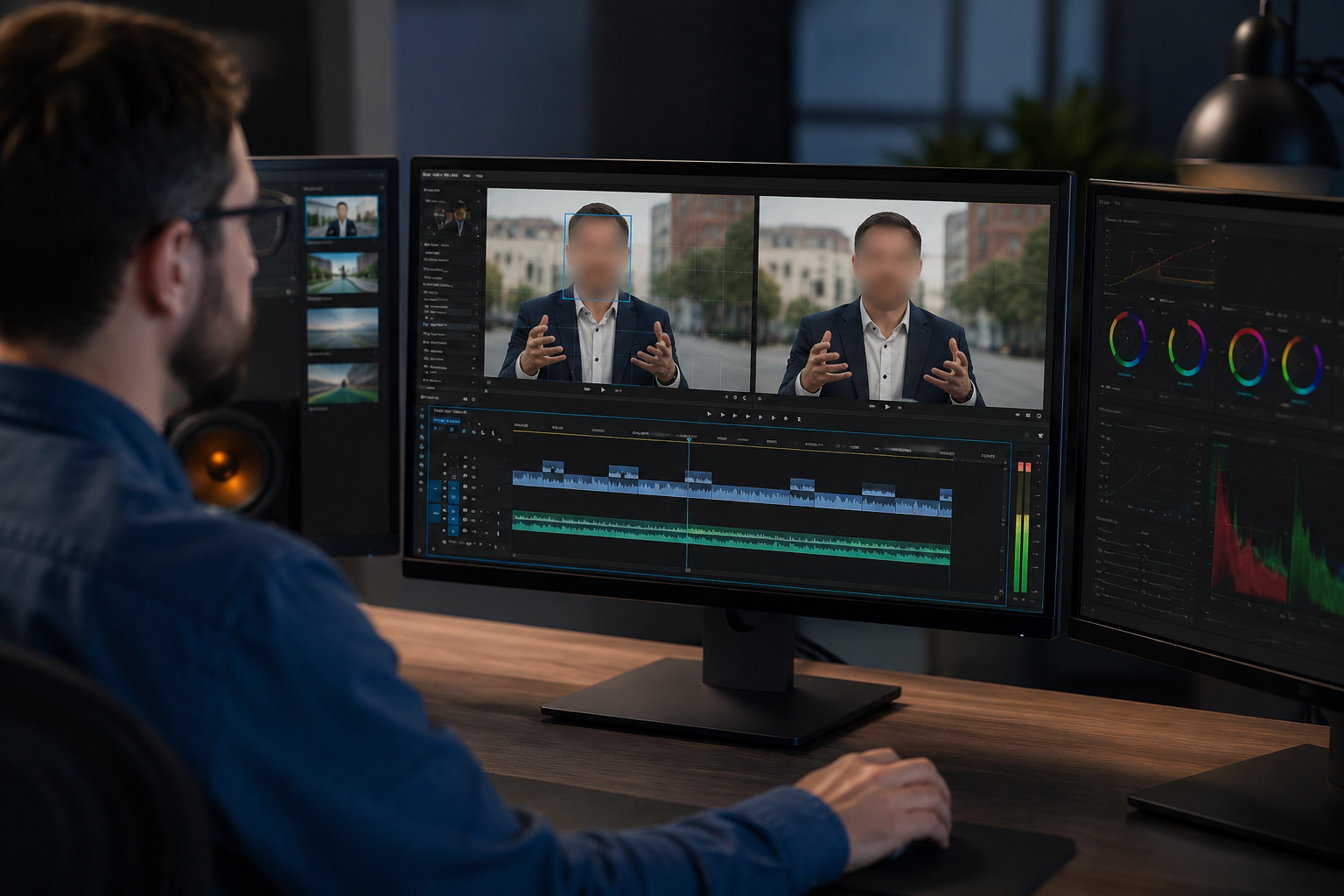The image size is (1344, 896).
Task: Open the top speaker clip thumbnail on the left monitor
Action: (x=341, y=217)
